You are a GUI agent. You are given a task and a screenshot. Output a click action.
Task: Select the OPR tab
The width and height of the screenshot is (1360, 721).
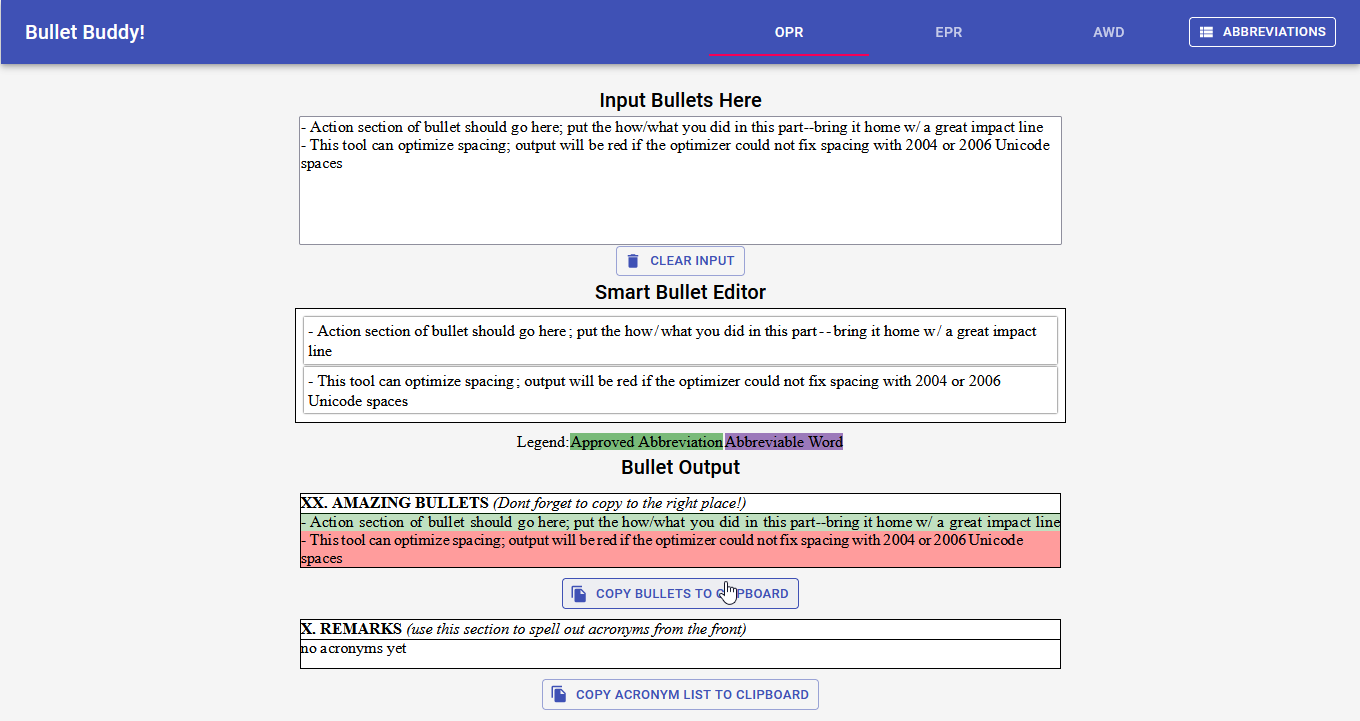click(x=789, y=31)
